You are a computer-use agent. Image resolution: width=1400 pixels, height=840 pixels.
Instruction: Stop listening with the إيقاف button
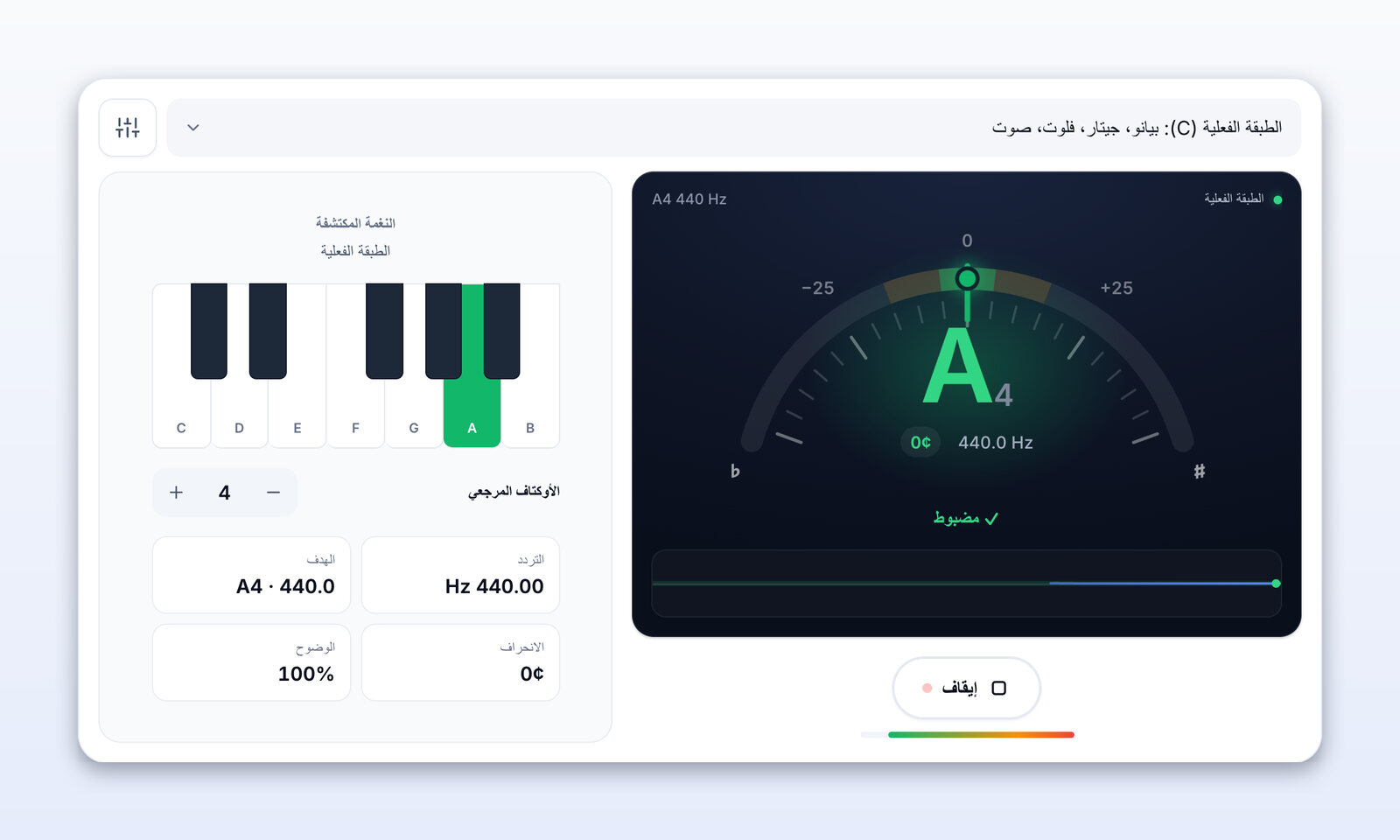[x=966, y=688]
